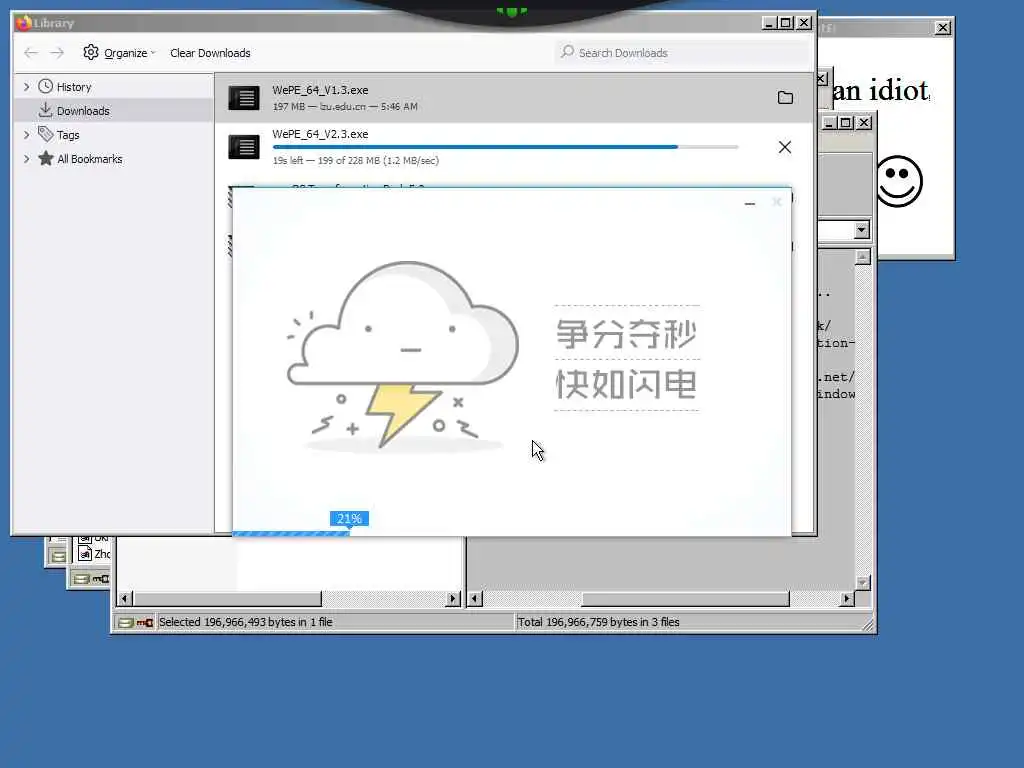Click the WePE_64_V1.3.exe file icon

244,98
